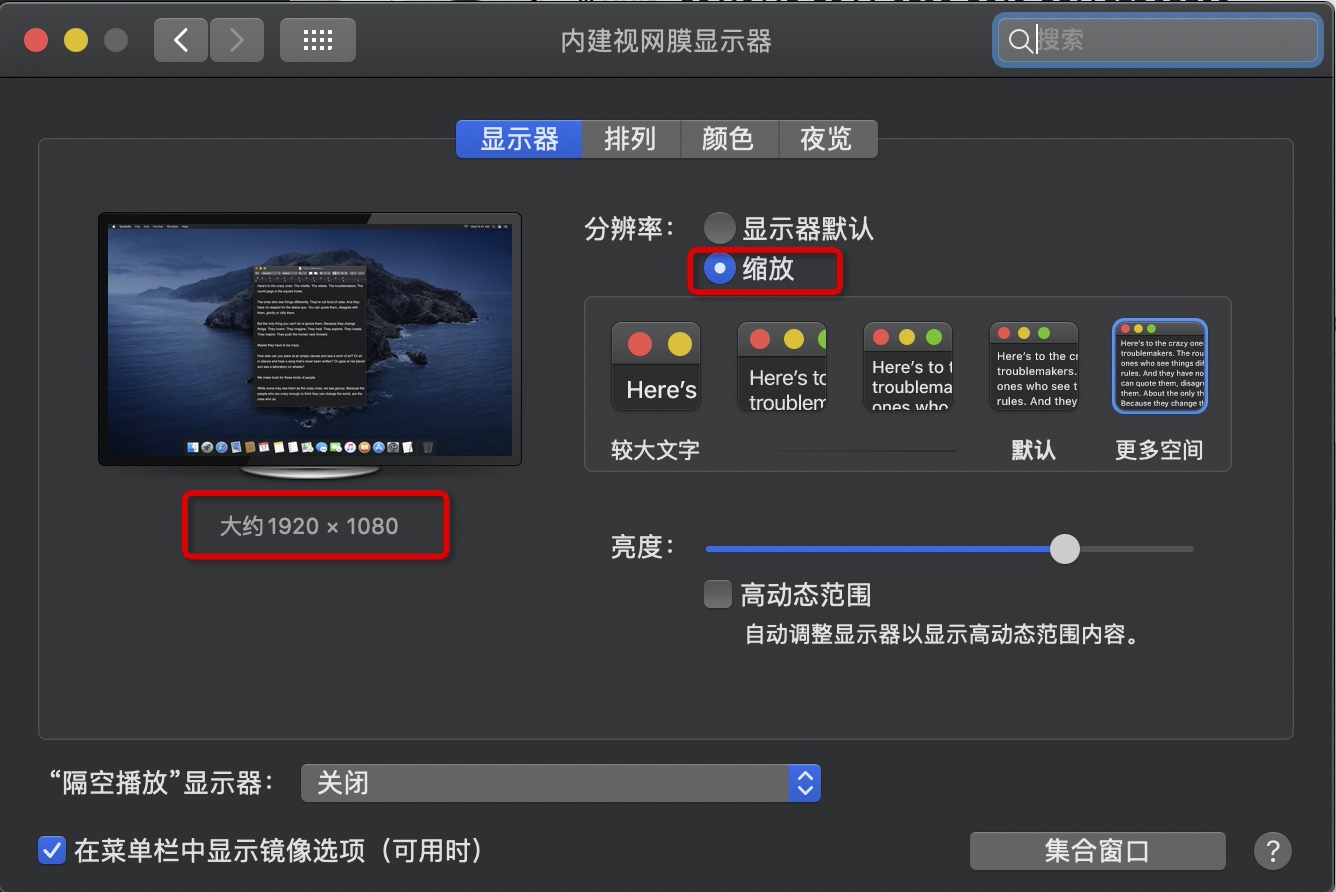Select the 显示器 tab
The image size is (1336, 892).
(518, 139)
